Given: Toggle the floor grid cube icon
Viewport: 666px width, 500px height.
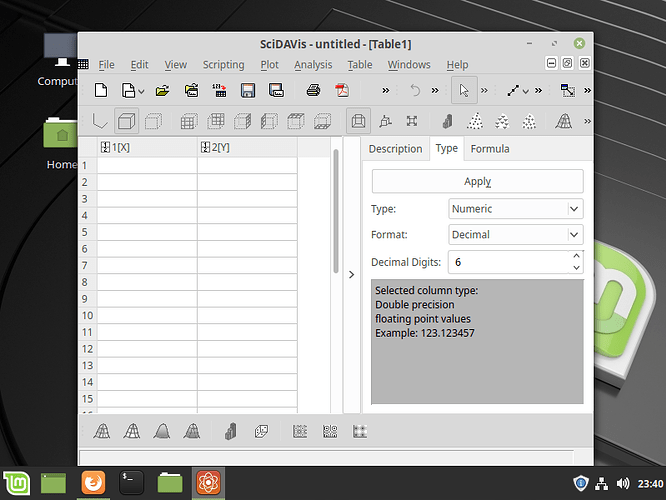Looking at the screenshot, I should (323, 121).
